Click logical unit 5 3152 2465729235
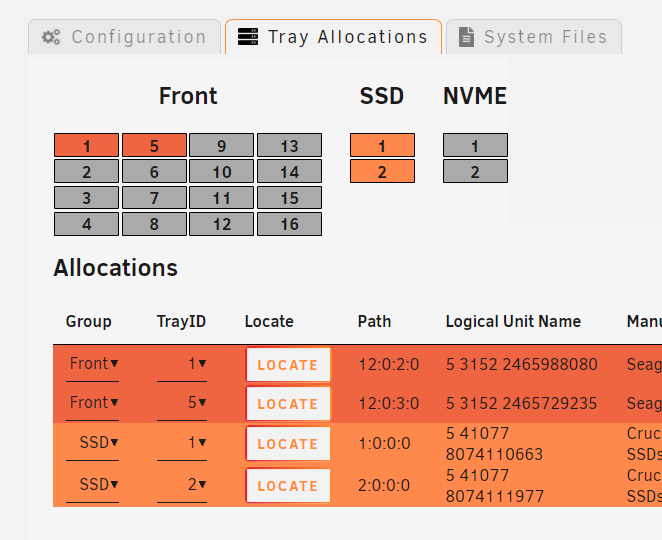Image resolution: width=662 pixels, height=540 pixels. [x=522, y=403]
